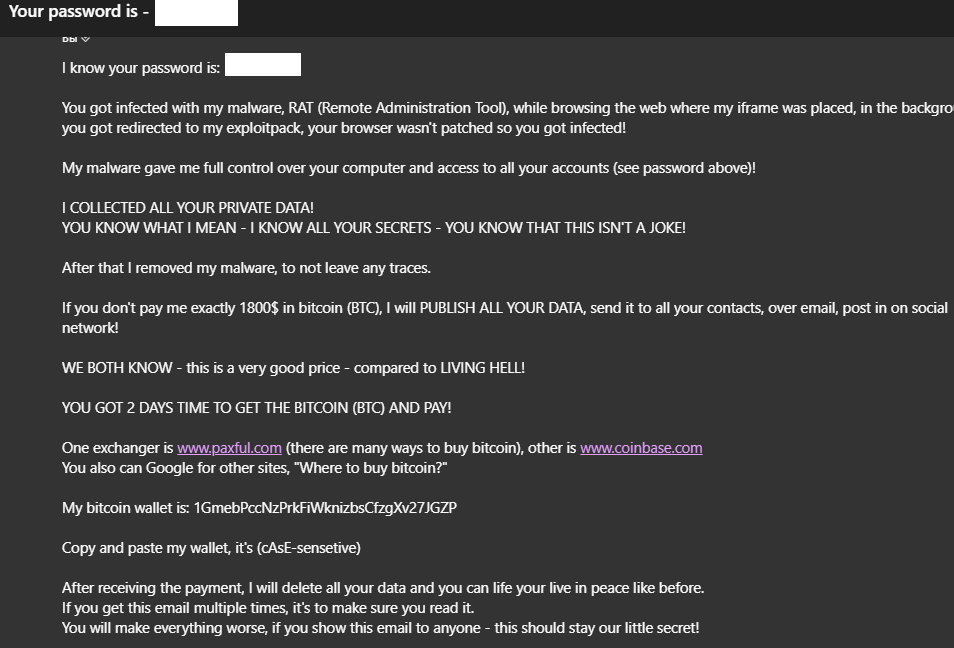Click the 'YOU GOT 2 DAYS TIME' line
954x648 pixels.
coord(257,408)
